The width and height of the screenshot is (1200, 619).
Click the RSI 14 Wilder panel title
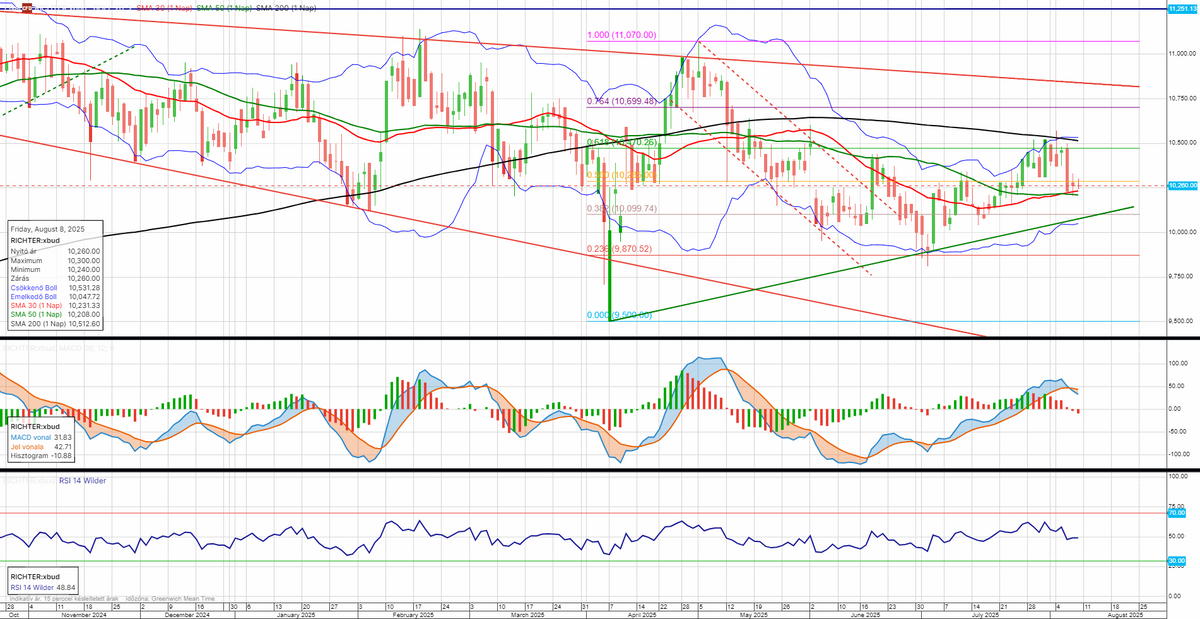(x=80, y=481)
